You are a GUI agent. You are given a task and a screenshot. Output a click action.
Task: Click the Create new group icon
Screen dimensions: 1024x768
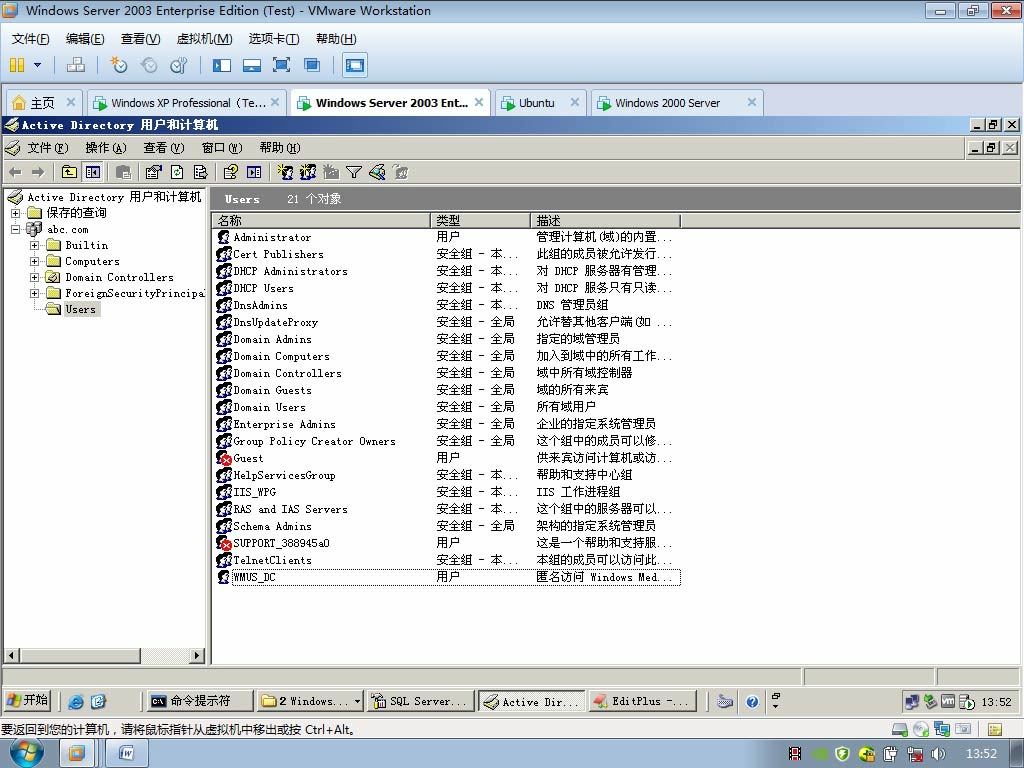308,172
